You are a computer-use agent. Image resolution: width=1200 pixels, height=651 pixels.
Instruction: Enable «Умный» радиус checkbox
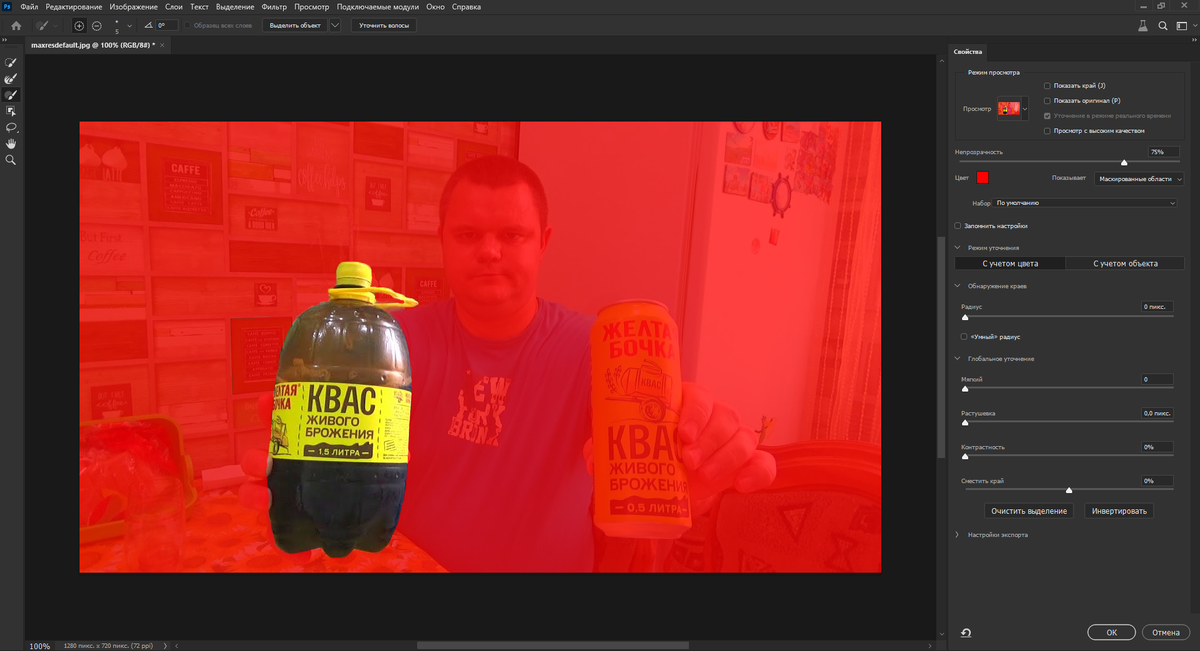(x=964, y=337)
